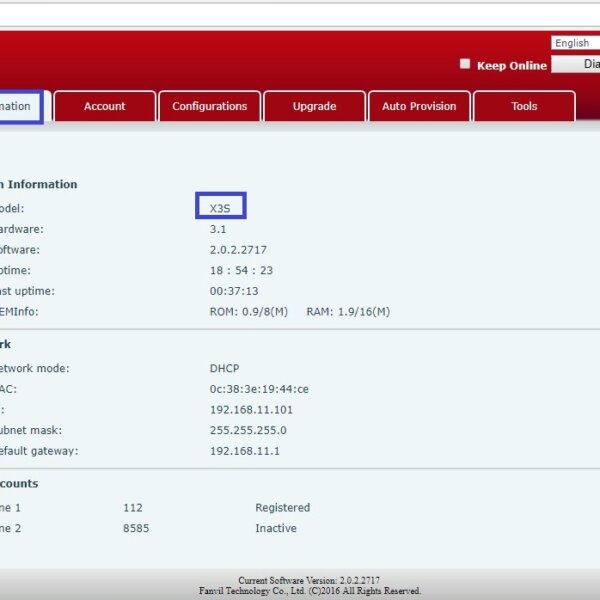The height and width of the screenshot is (600, 600).
Task: Click the partially visible Dia button
Action: [x=578, y=64]
